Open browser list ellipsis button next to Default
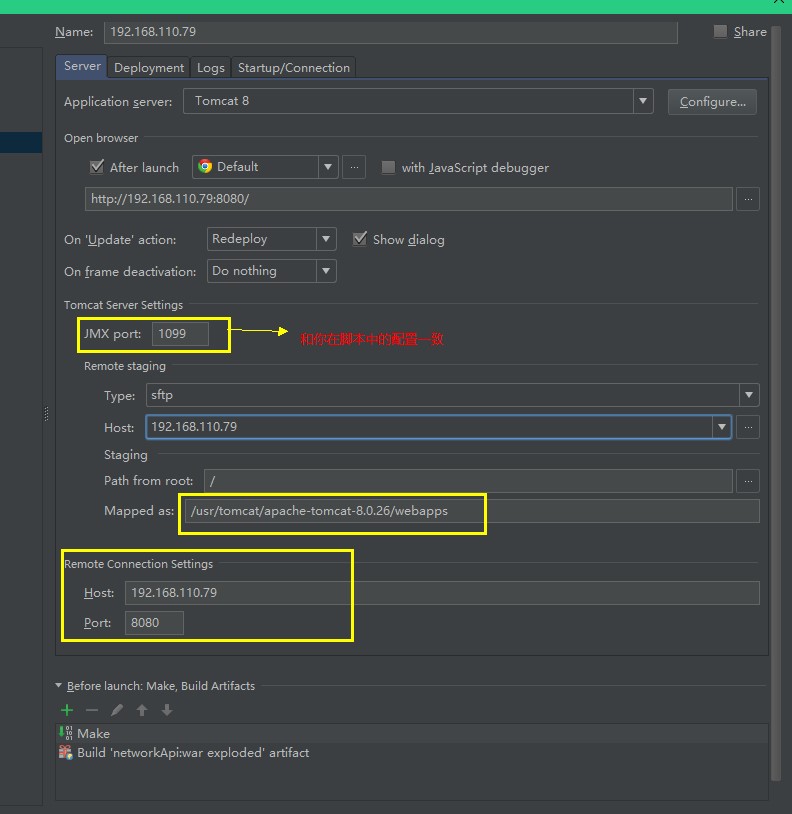The height and width of the screenshot is (814, 792). [354, 167]
